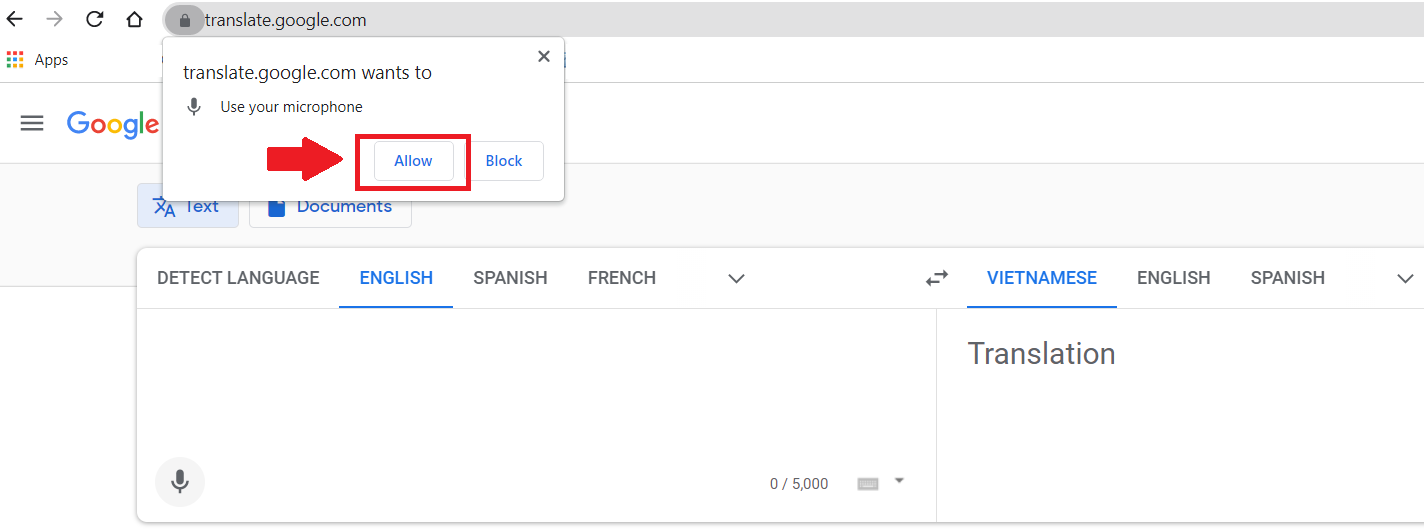The image size is (1424, 529).
Task: Navigate back in browser history
Action: (x=15, y=19)
